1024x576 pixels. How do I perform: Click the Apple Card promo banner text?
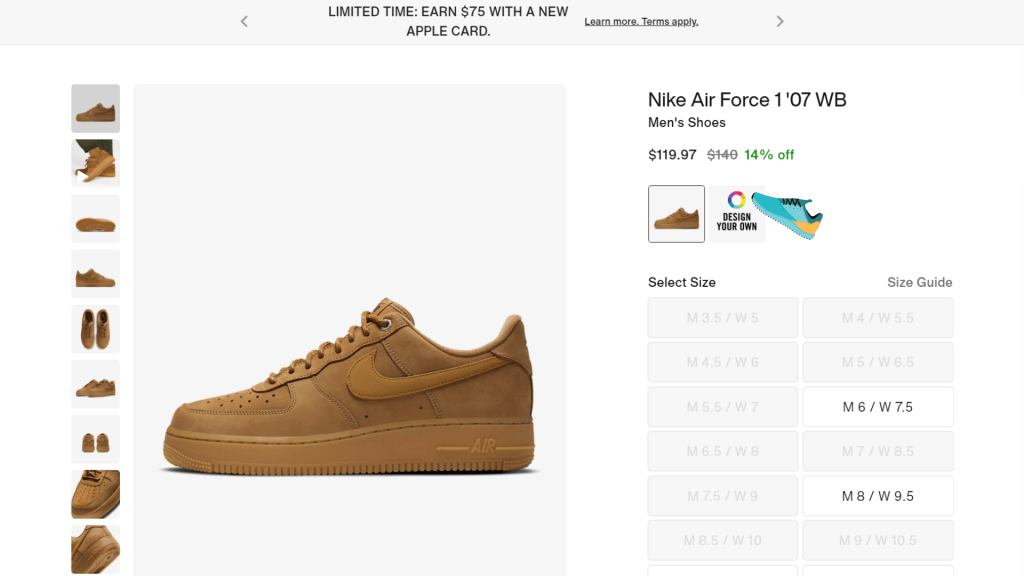[x=448, y=22]
